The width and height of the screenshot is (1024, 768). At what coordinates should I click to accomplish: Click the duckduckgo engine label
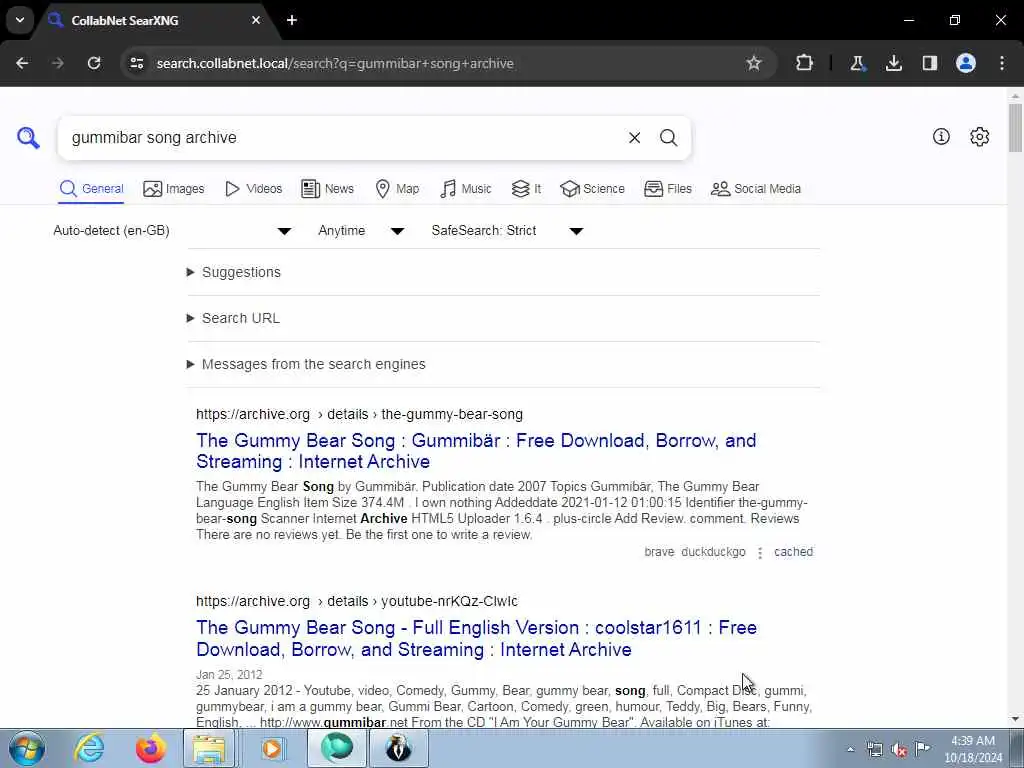pos(713,552)
